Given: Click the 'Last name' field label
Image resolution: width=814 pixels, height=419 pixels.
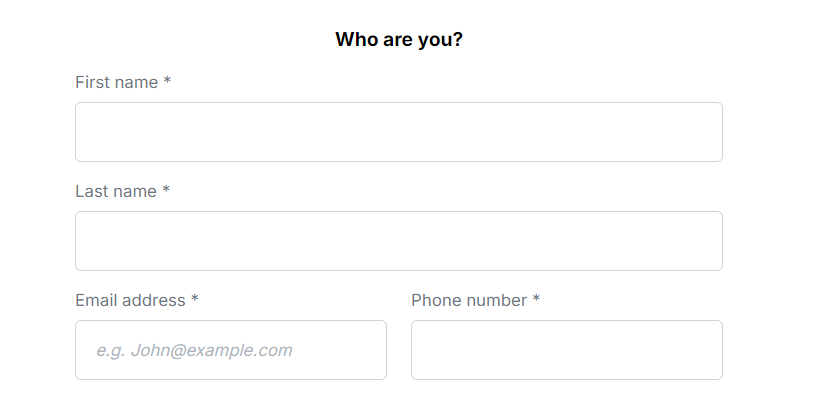Looking at the screenshot, I should coord(116,191).
